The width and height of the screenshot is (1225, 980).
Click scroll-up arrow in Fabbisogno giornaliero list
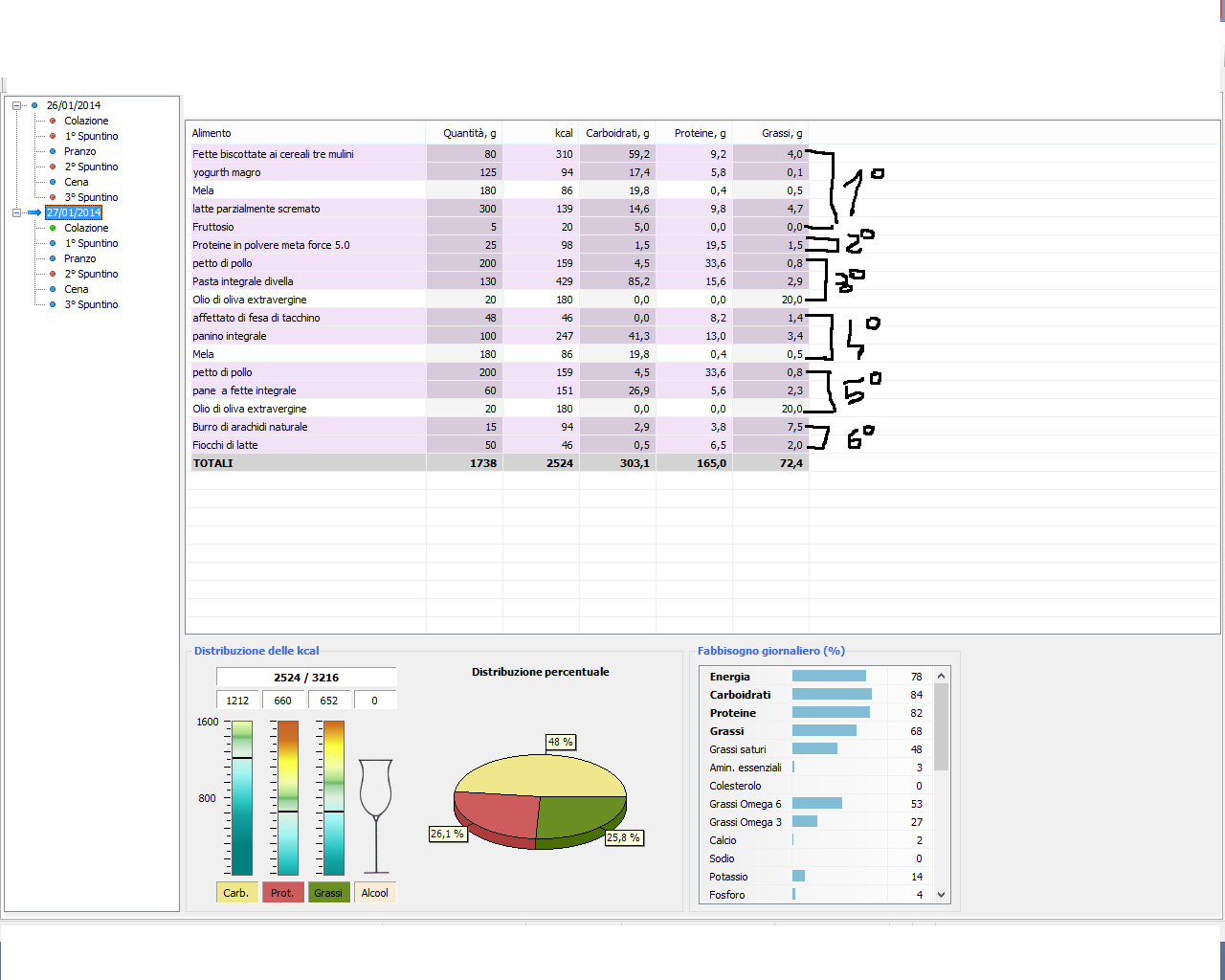point(941,677)
